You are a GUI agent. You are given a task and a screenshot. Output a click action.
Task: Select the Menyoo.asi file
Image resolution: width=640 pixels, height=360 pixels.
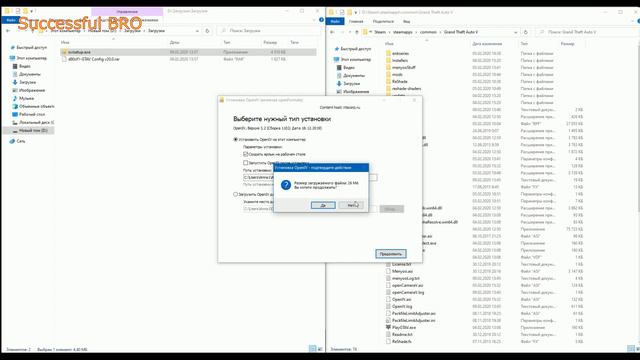[402, 271]
